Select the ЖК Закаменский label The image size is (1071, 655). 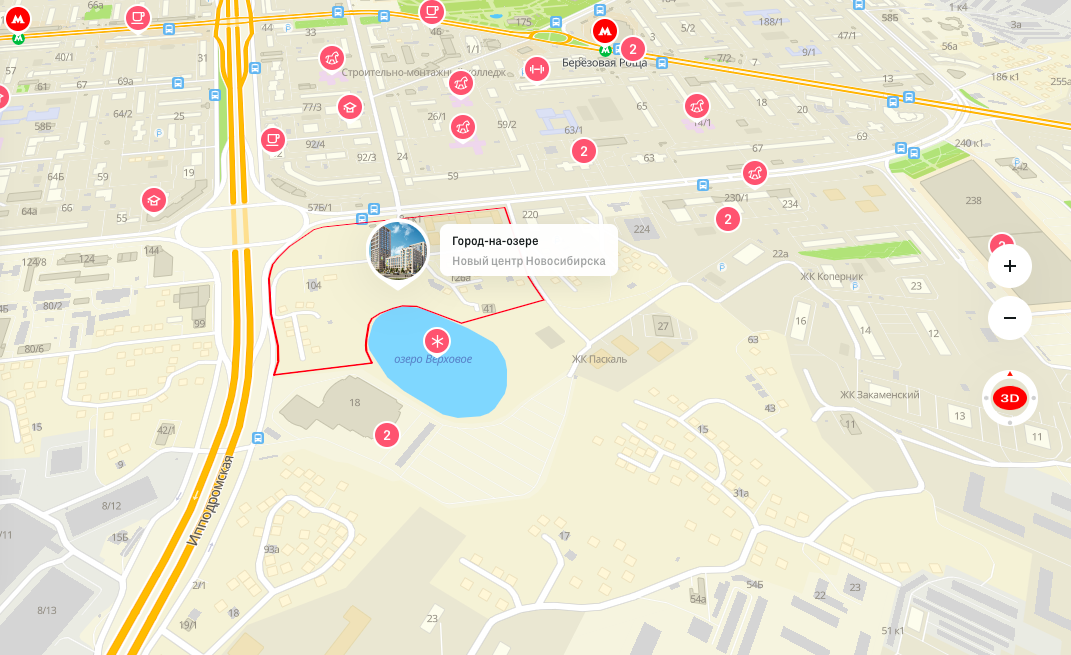coord(880,395)
